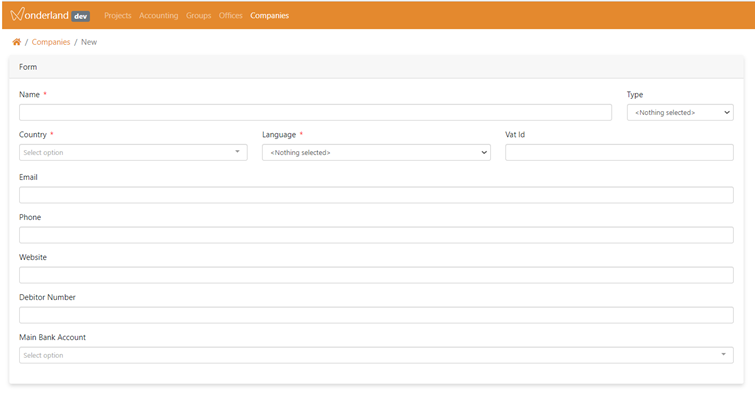This screenshot has height=395, width=755.
Task: Click the Type label
Action: tap(635, 94)
